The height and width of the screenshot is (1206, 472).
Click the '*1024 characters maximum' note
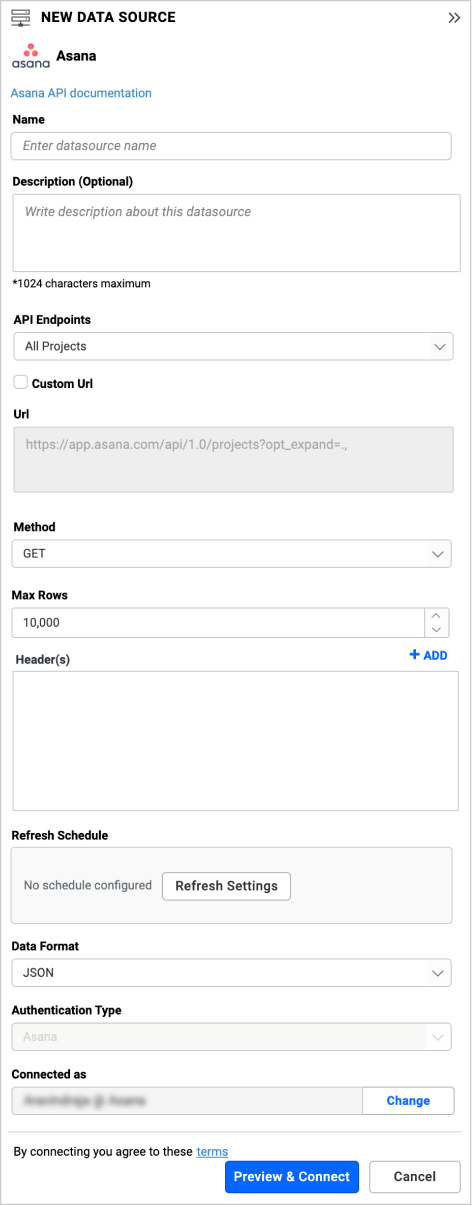pos(81,284)
